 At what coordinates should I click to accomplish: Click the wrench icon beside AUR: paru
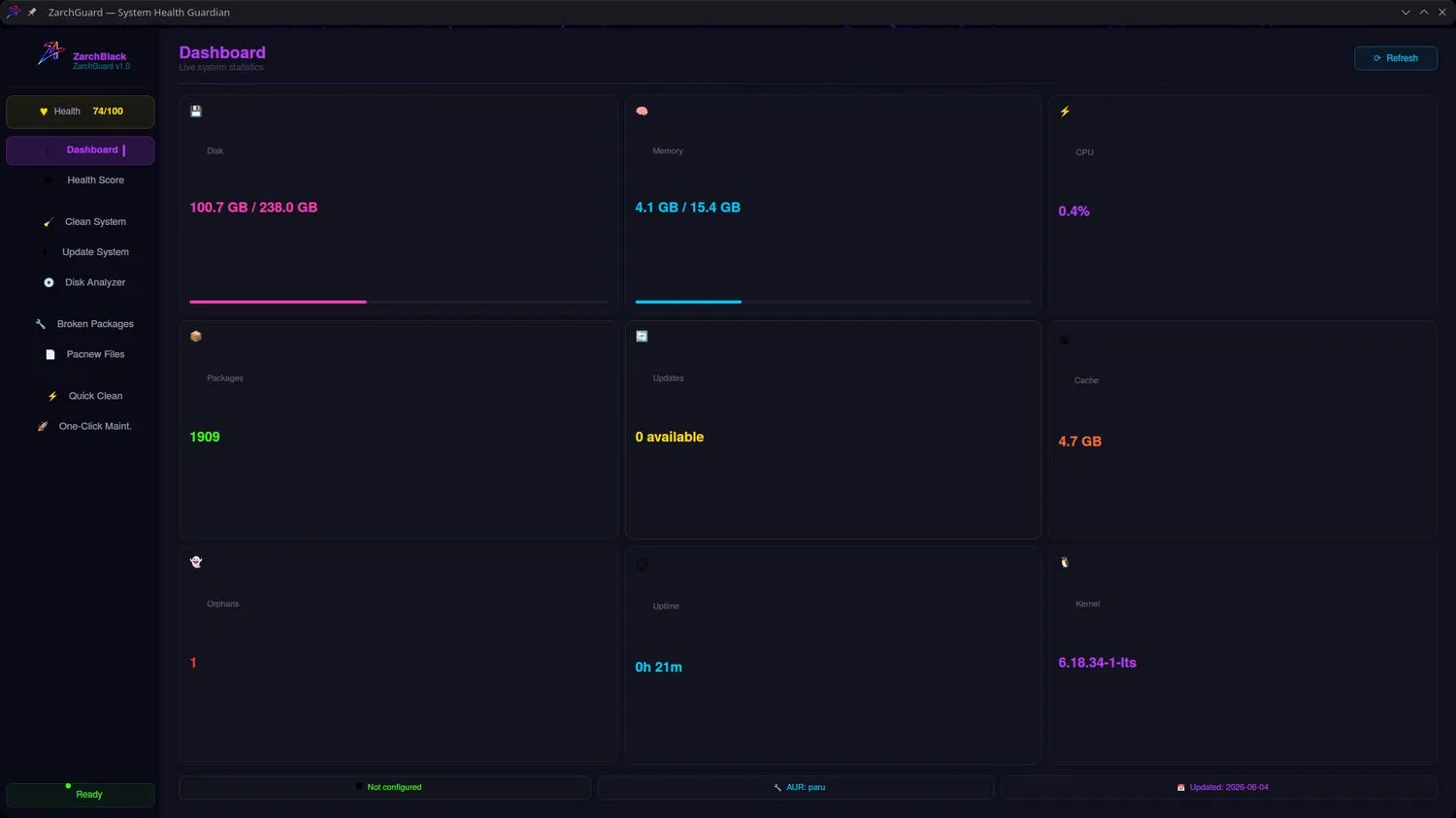click(778, 787)
